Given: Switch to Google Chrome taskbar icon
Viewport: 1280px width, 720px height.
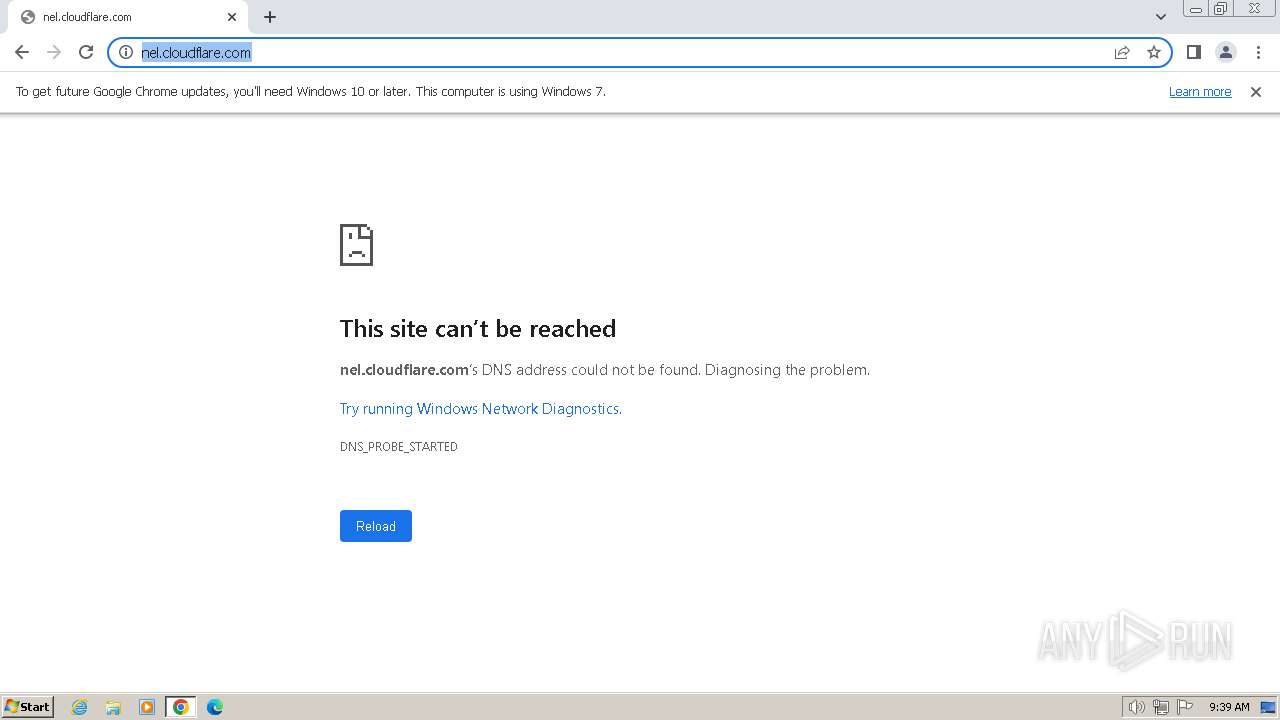Looking at the screenshot, I should (x=181, y=707).
